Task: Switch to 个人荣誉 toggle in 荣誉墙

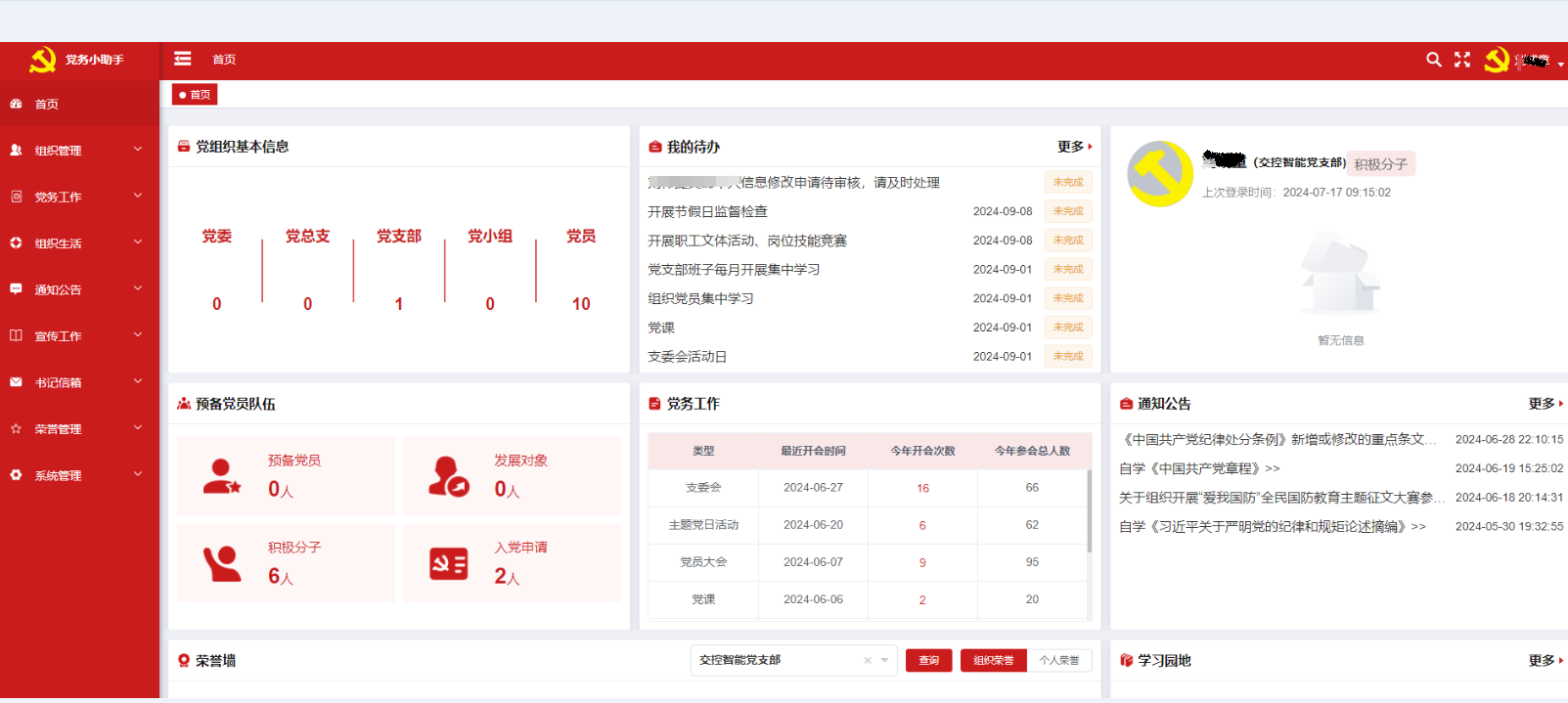Action: (x=1059, y=661)
